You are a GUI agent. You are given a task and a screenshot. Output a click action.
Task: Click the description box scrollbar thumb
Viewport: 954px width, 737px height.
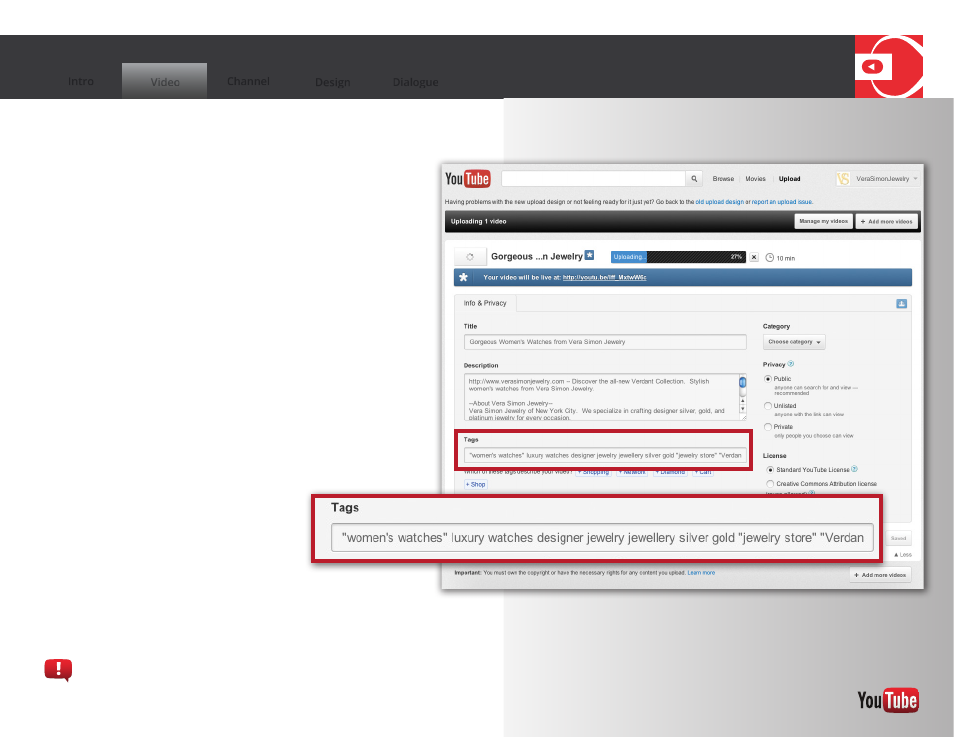point(742,382)
